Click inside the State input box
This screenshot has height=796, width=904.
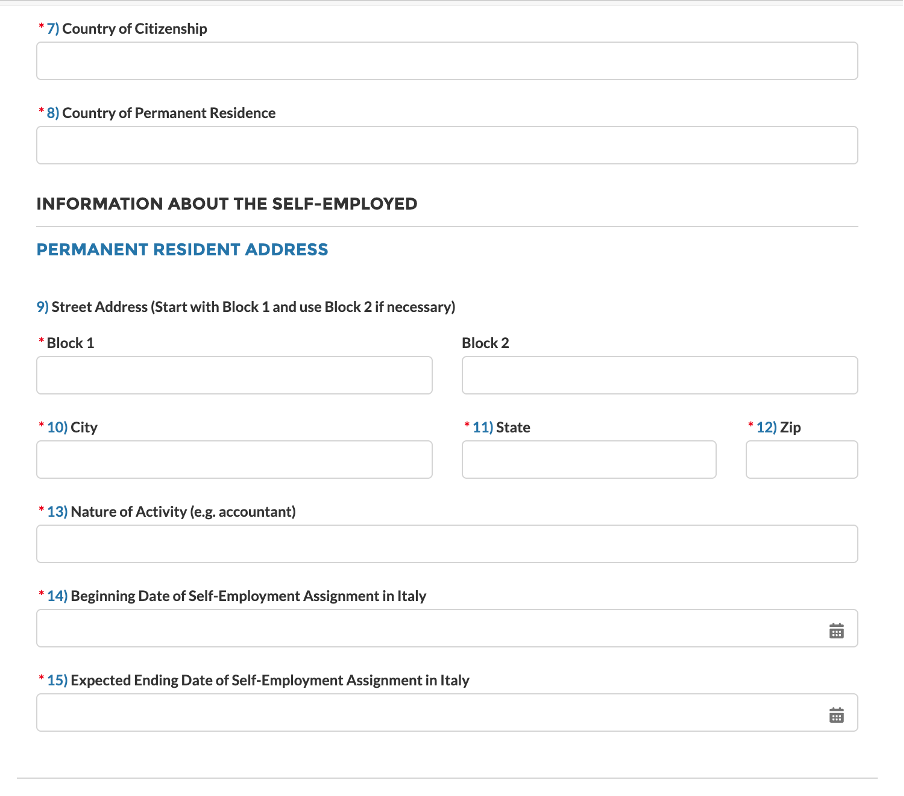tap(589, 459)
